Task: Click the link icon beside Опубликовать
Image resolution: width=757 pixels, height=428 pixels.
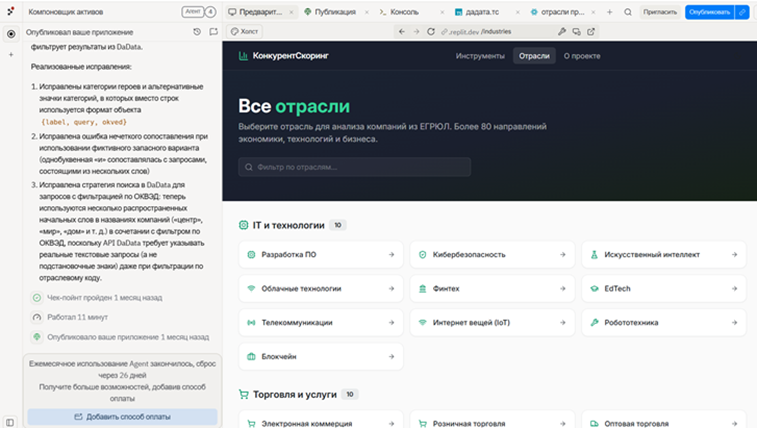Action: click(x=742, y=12)
